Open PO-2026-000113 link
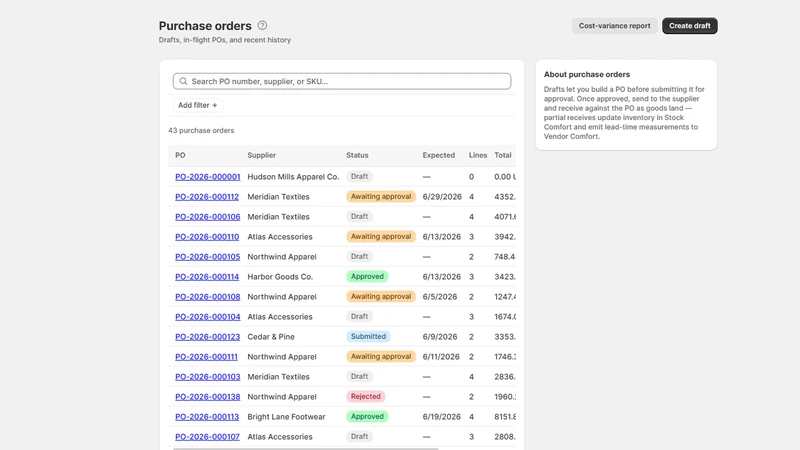800x450 pixels. click(207, 417)
